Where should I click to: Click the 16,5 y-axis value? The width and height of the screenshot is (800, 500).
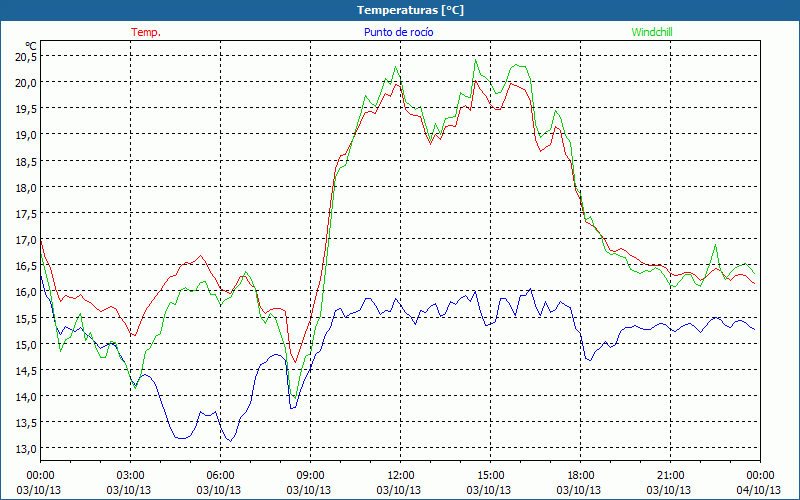(x=26, y=266)
